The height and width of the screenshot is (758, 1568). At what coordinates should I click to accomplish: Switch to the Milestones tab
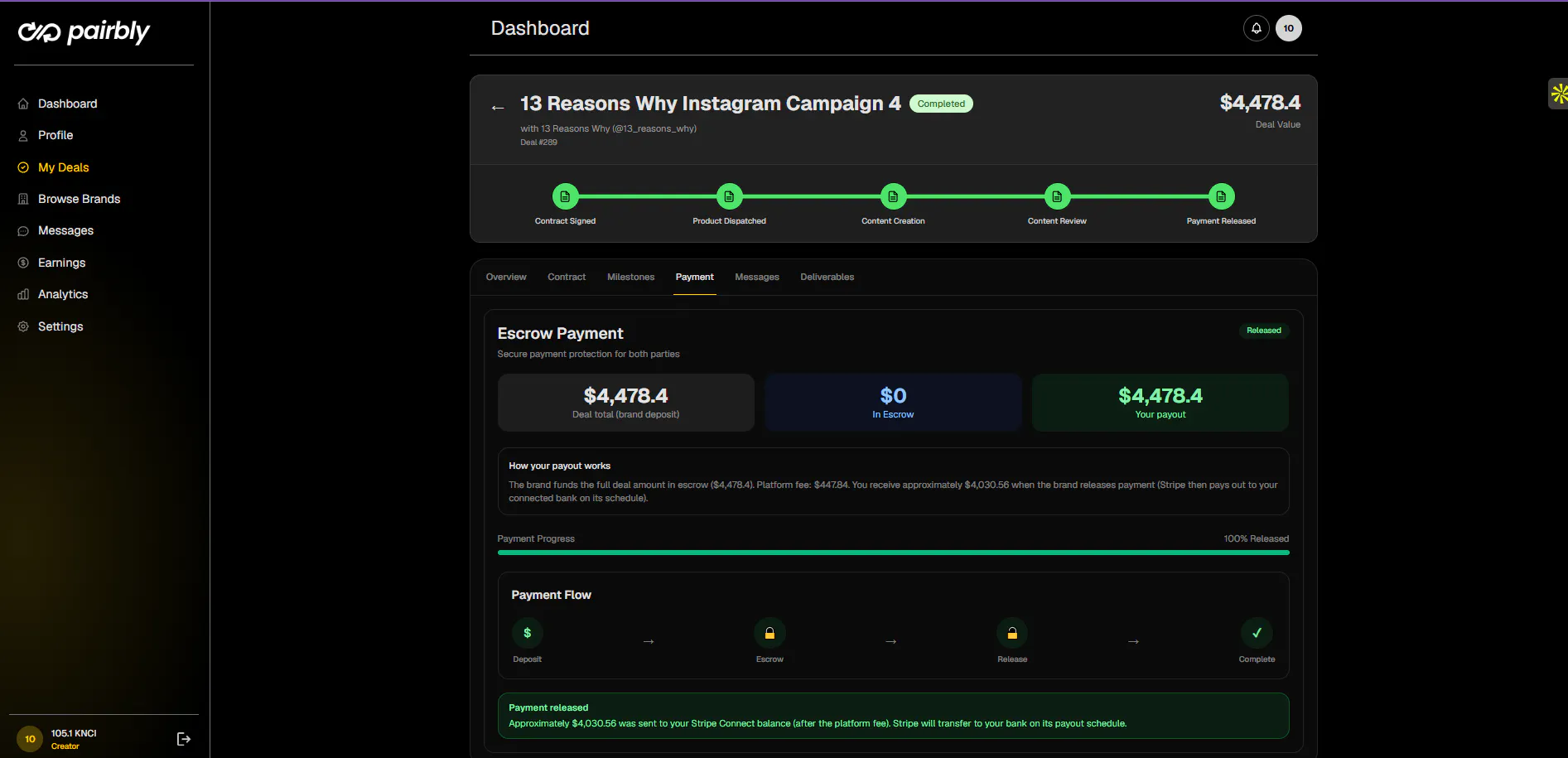tap(630, 277)
